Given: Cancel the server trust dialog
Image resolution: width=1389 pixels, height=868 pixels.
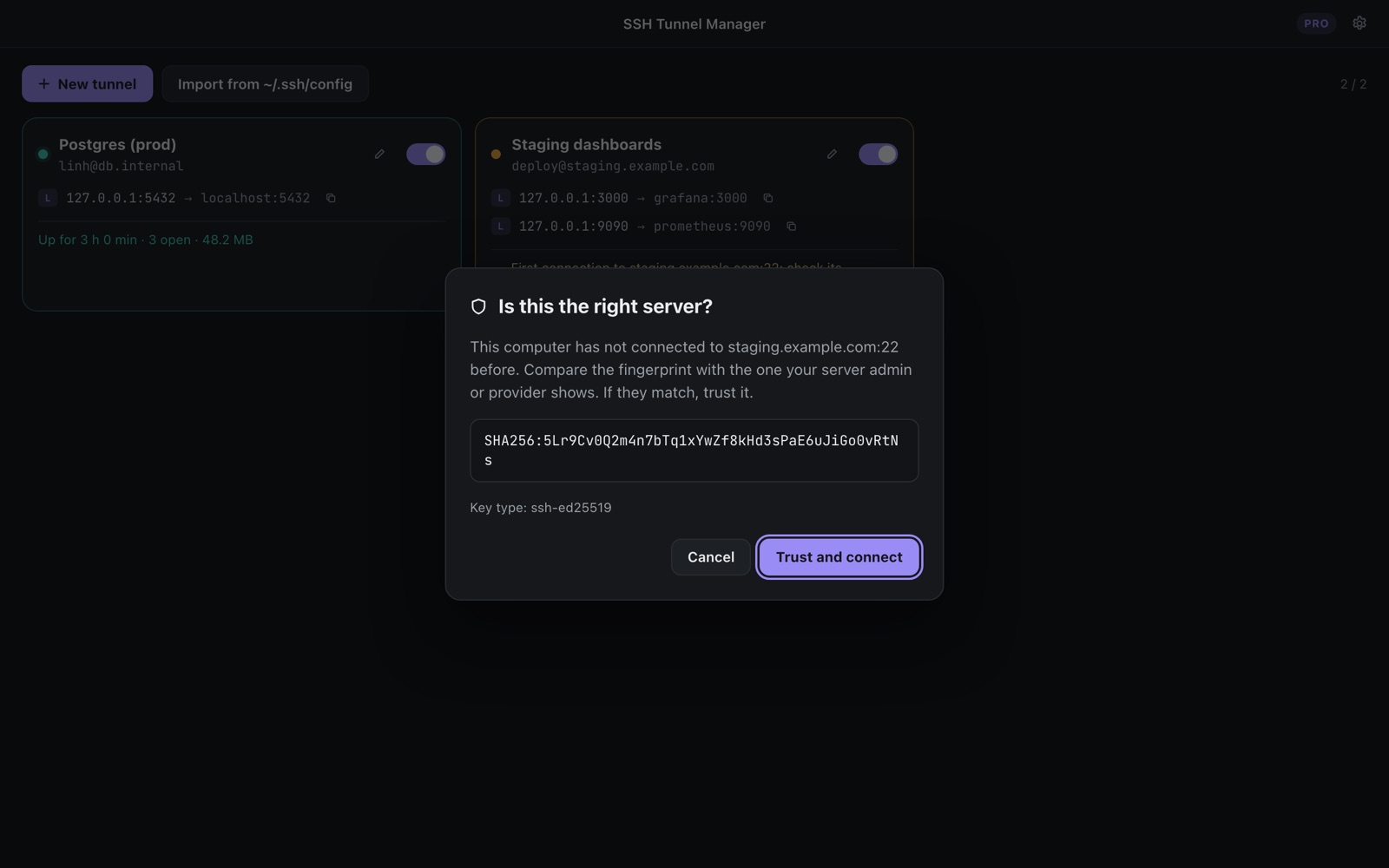Looking at the screenshot, I should pos(710,557).
